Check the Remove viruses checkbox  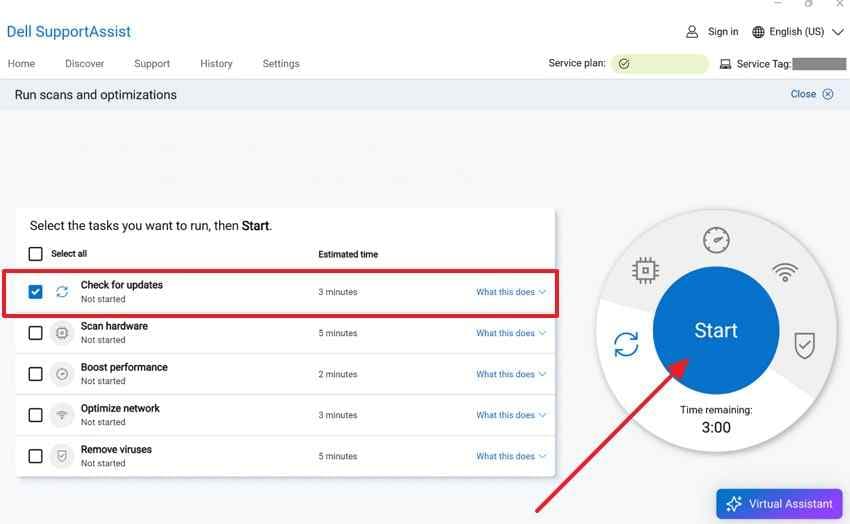pyautogui.click(x=35, y=456)
